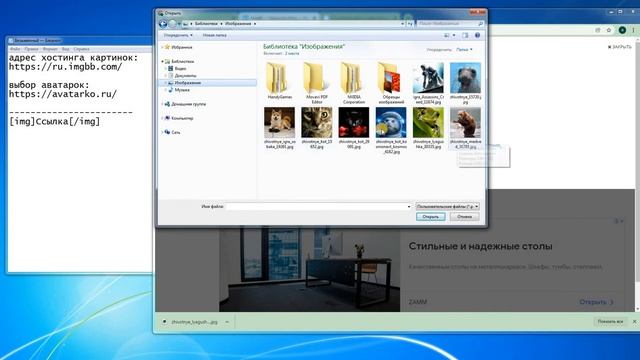Viewport: 640px width, 360px height.
Task: Open the Справка menu in Notepad
Action: pyautogui.click(x=81, y=49)
